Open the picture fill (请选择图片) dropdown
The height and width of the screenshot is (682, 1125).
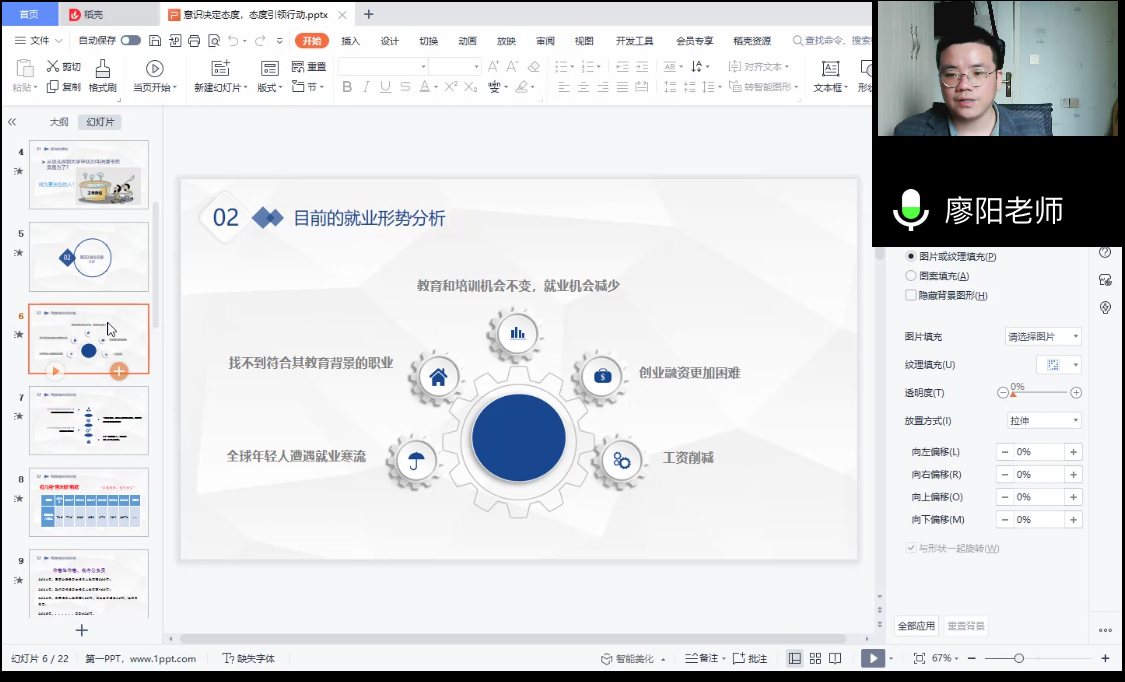pyautogui.click(x=1043, y=337)
